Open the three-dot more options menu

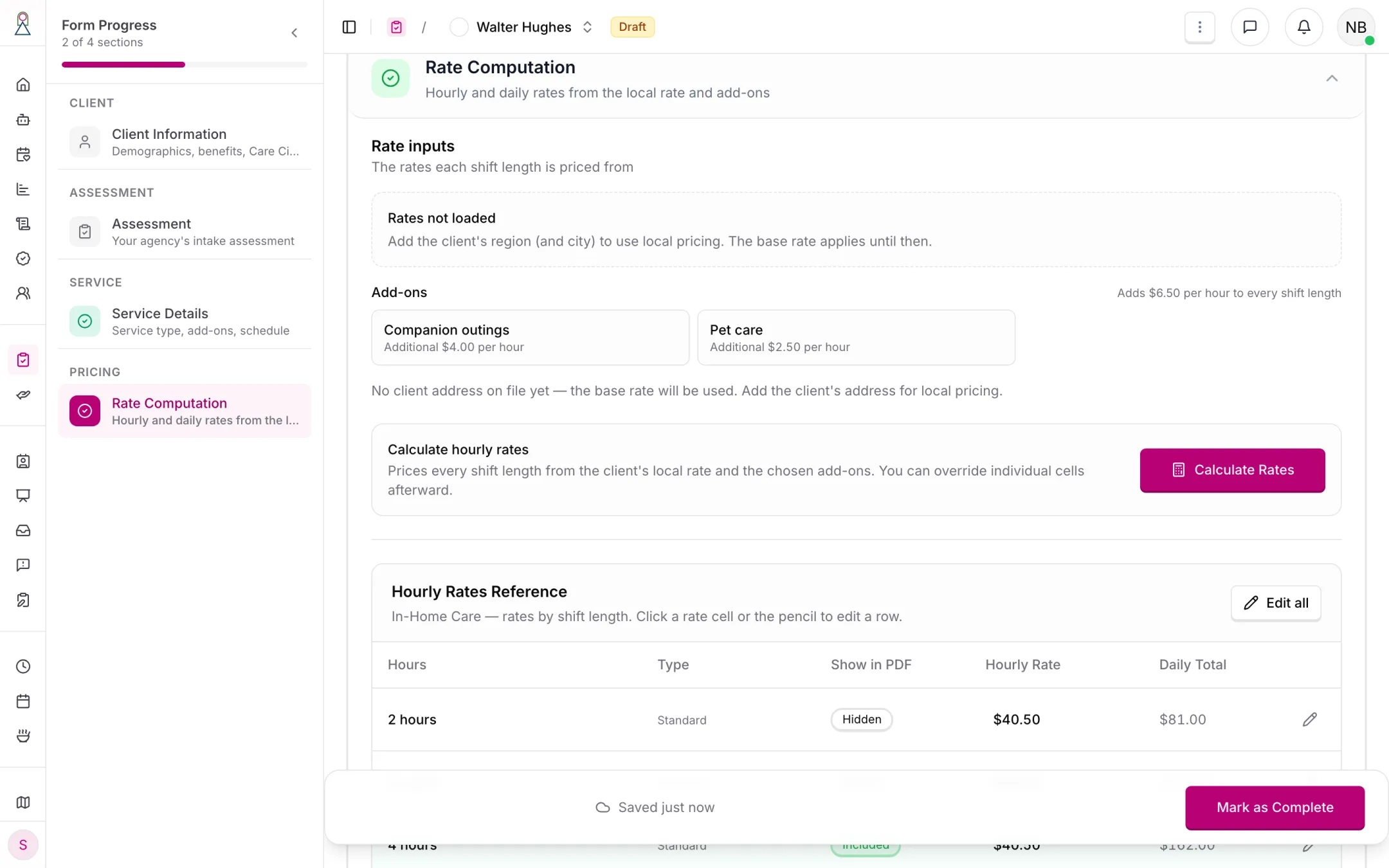(1199, 27)
